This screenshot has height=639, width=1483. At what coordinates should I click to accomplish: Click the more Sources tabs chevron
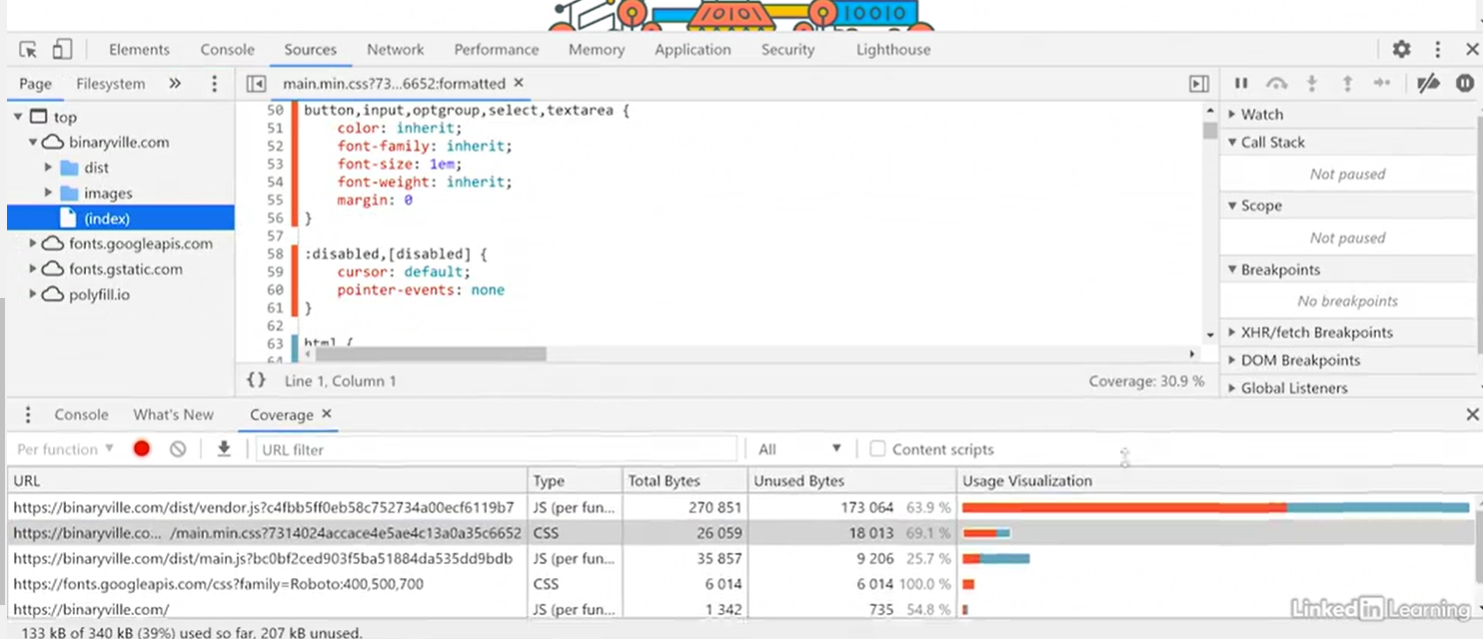[x=175, y=84]
